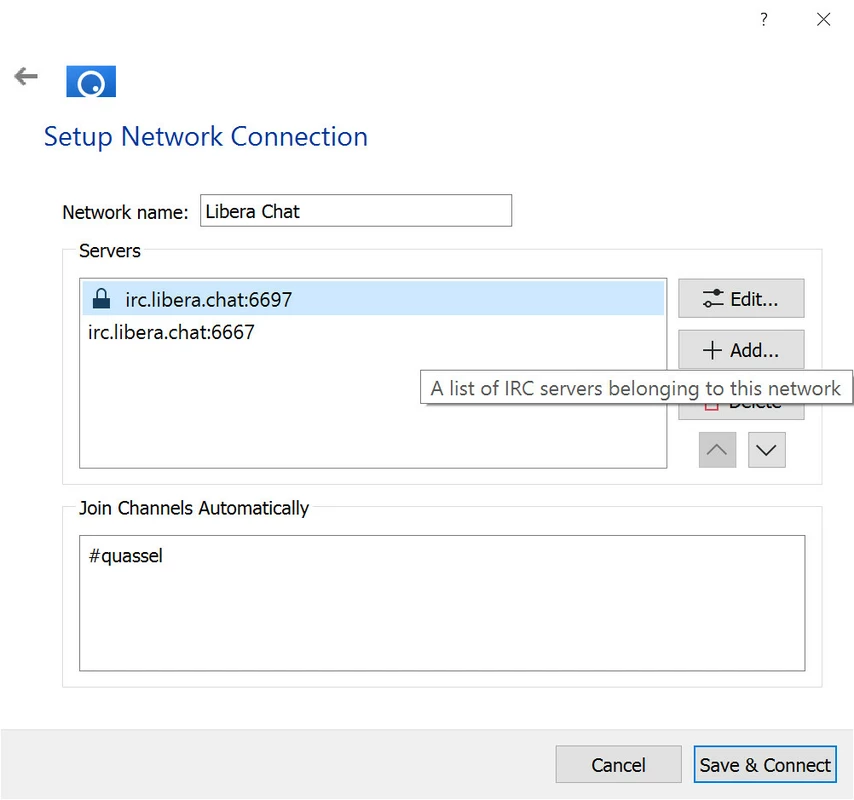Viewport: 854px width, 800px height.
Task: Click the Join Channels Automatically label
Action: (x=194, y=508)
